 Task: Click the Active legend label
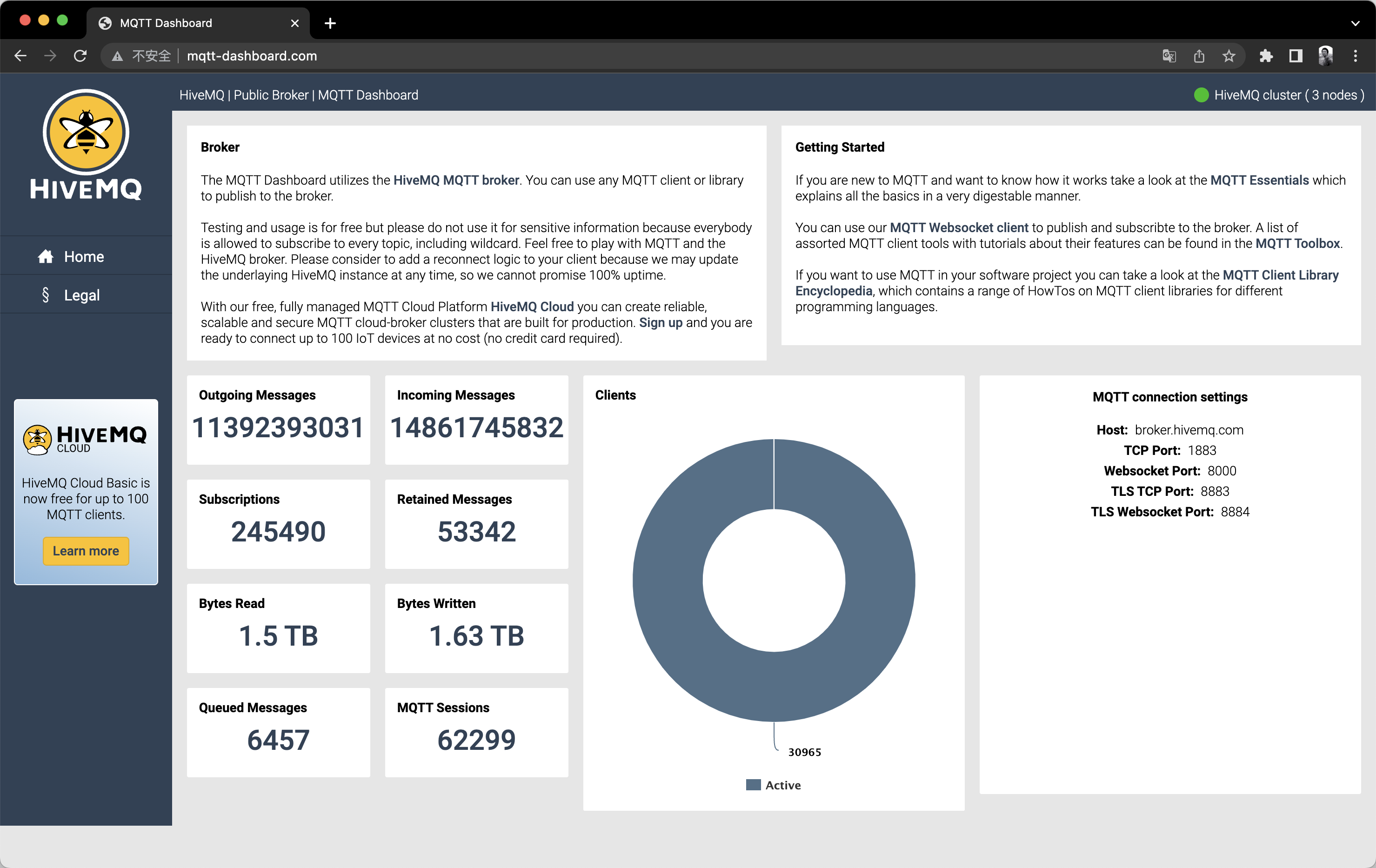[x=783, y=785]
